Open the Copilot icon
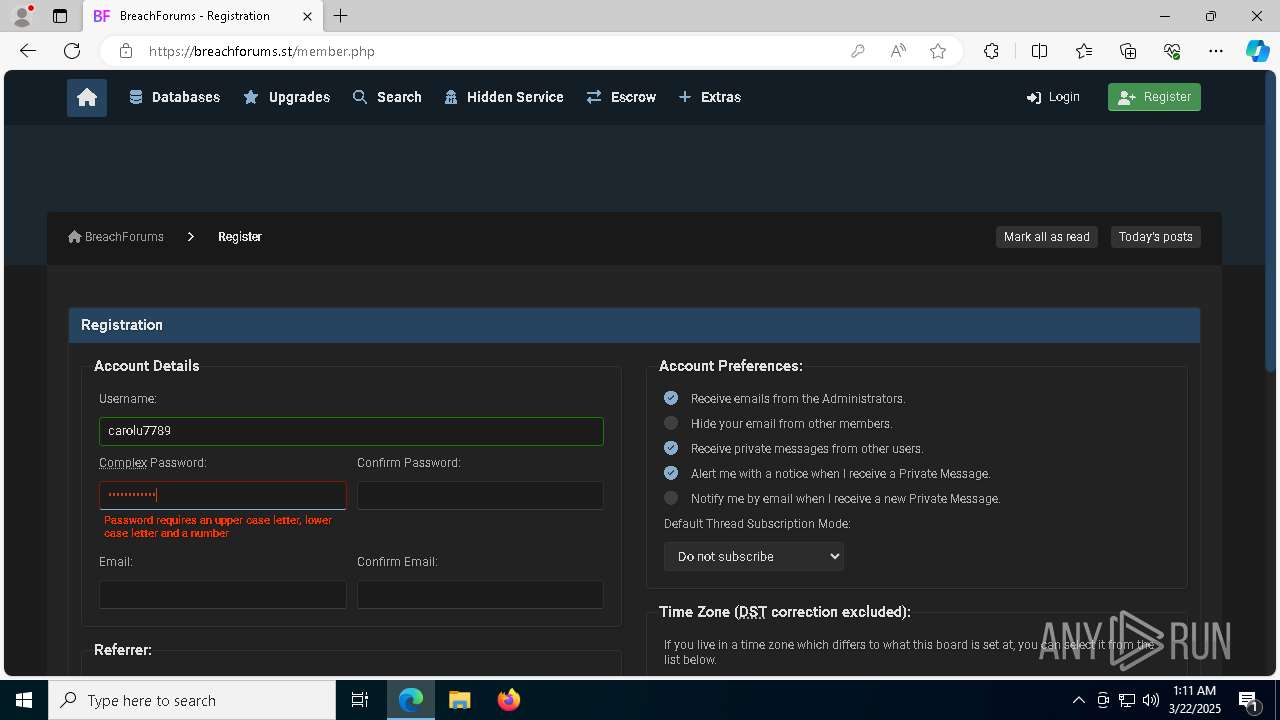Viewport: 1280px width, 720px height. click(1257, 51)
